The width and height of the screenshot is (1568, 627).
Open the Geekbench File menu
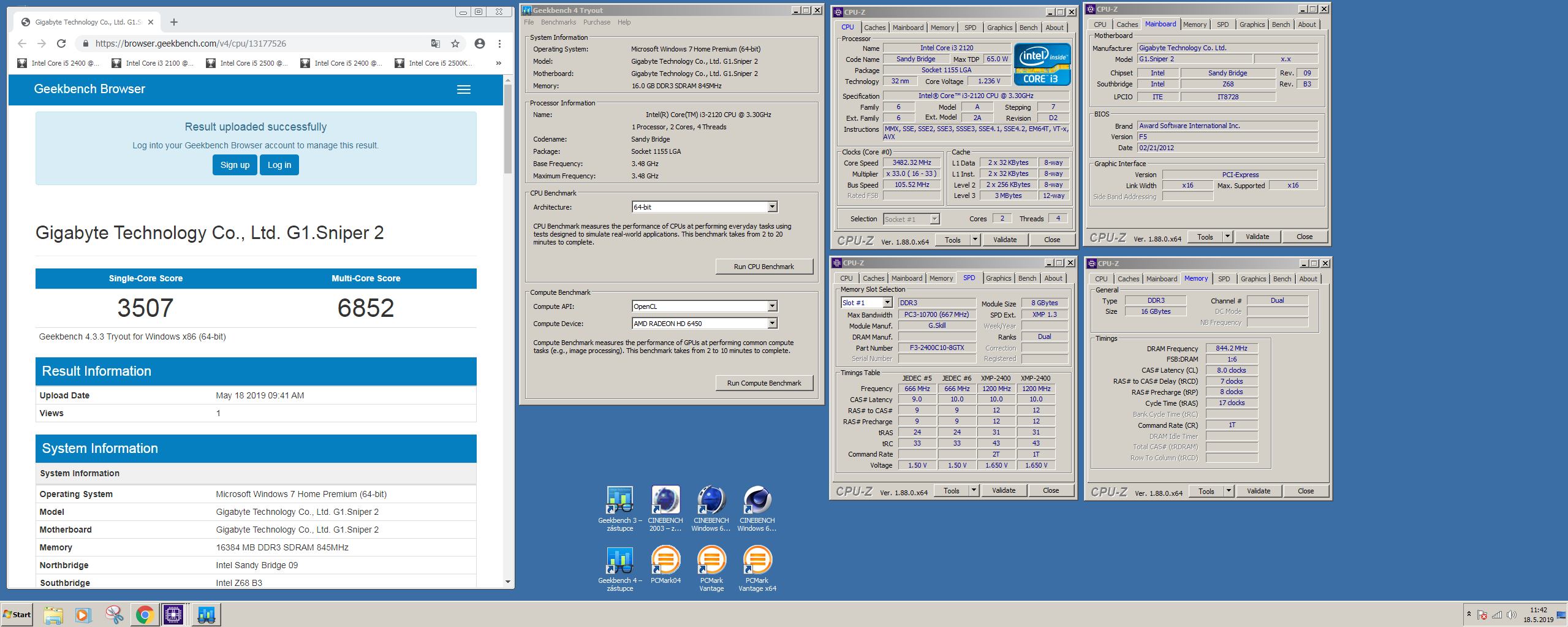click(529, 23)
